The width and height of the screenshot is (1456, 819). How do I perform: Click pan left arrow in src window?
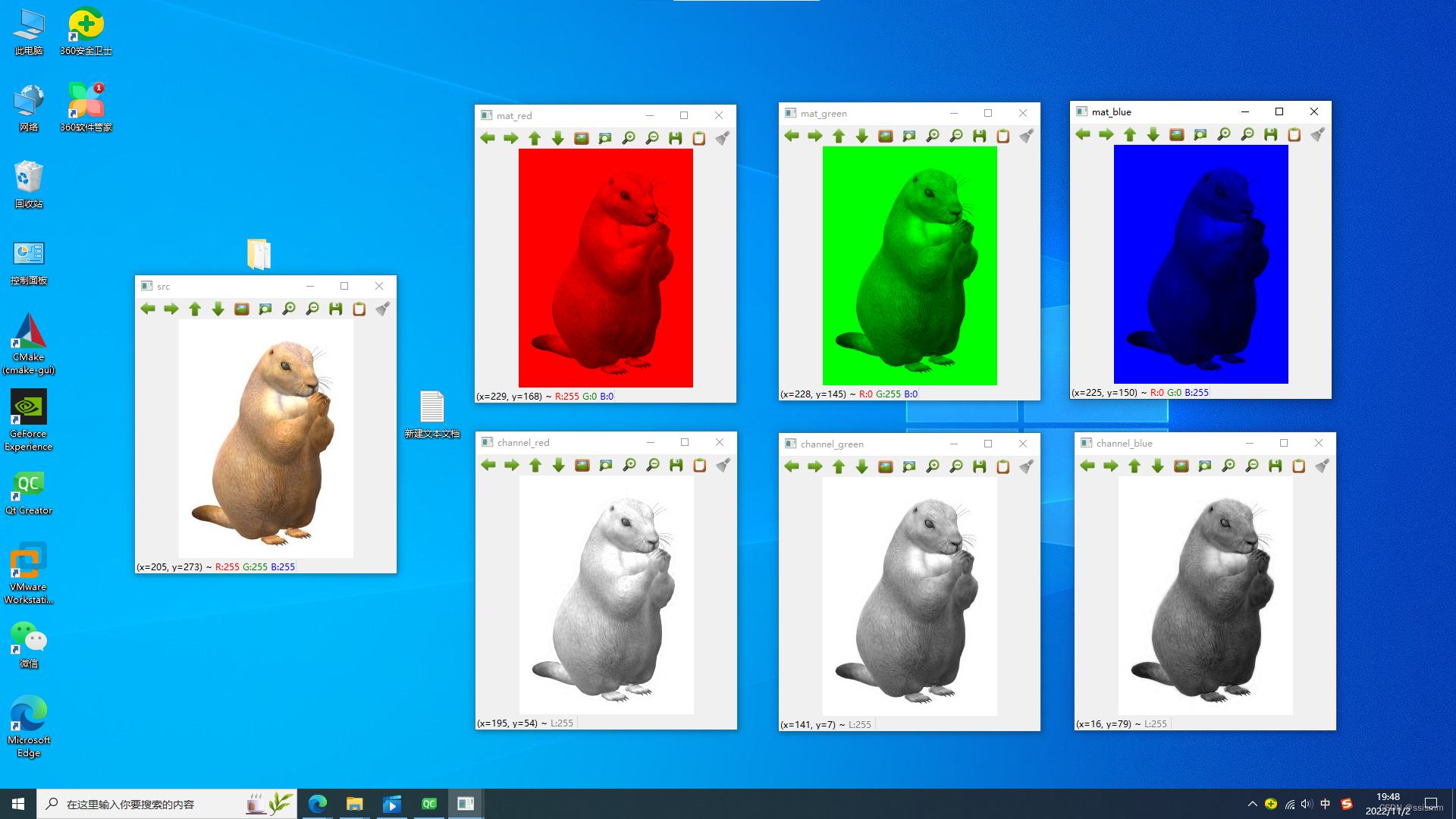148,309
